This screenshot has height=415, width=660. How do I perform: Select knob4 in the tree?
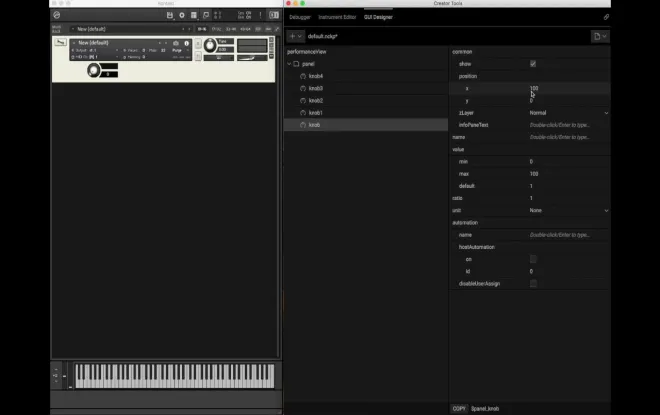316,76
